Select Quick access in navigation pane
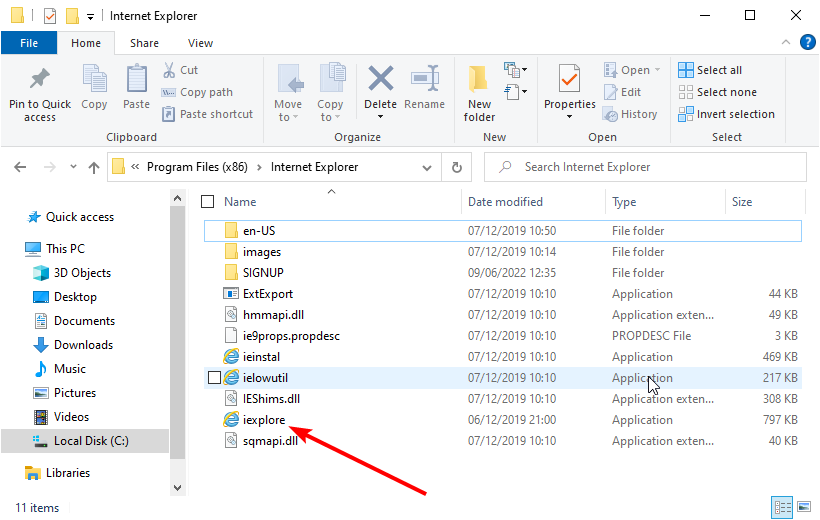Viewport: 820px width, 520px height. [79, 217]
